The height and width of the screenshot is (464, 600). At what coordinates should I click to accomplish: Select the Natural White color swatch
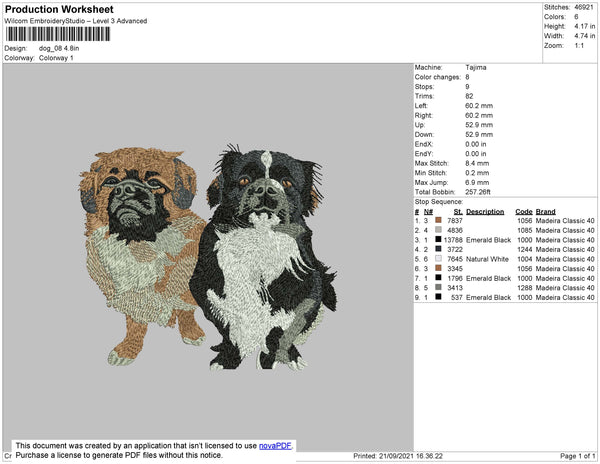[x=438, y=259]
